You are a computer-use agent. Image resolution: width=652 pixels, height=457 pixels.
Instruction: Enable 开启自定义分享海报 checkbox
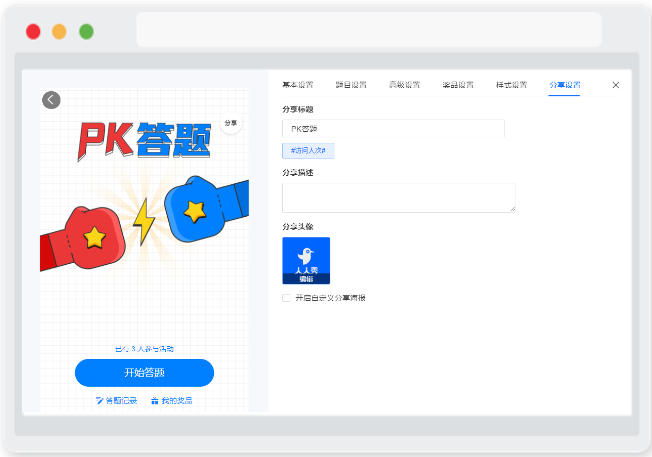point(286,298)
